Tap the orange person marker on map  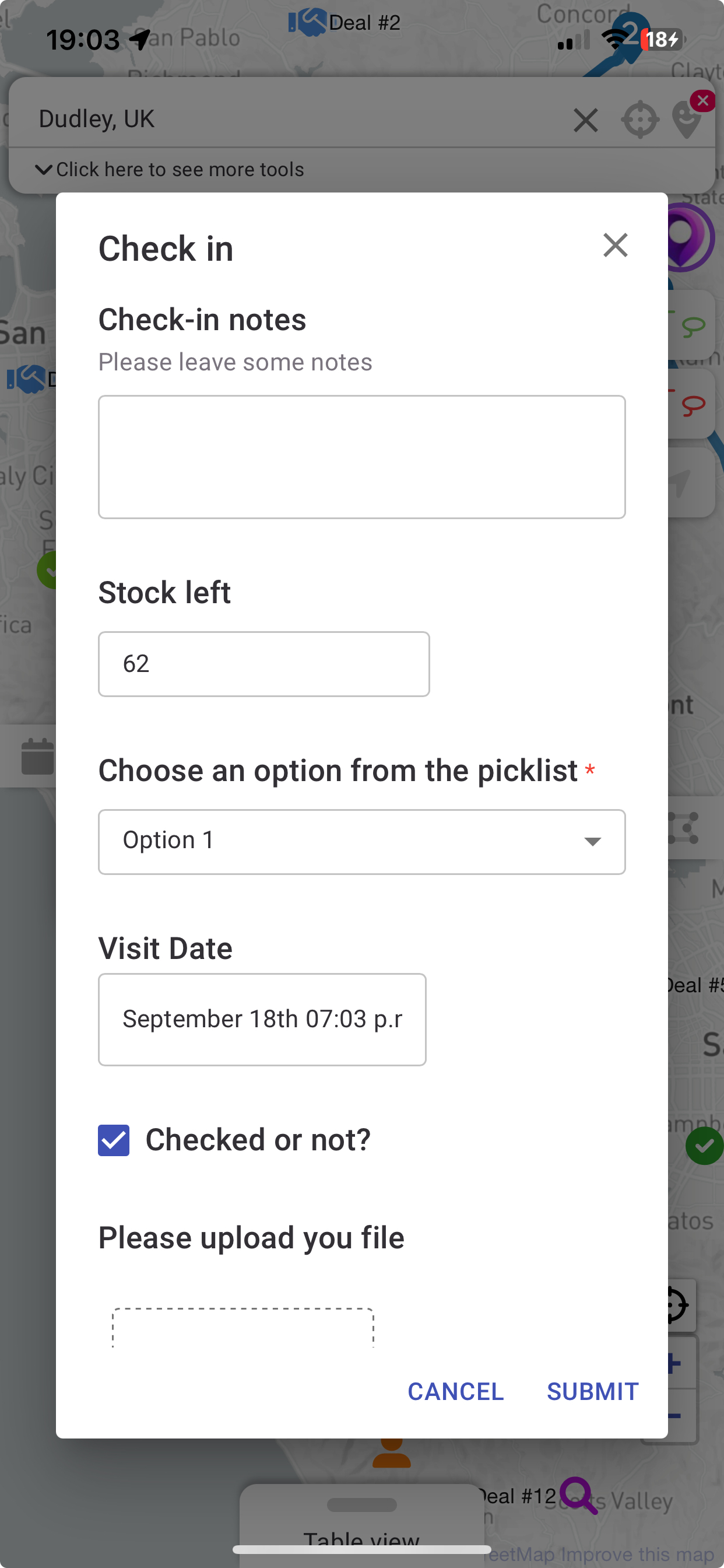tap(391, 1454)
